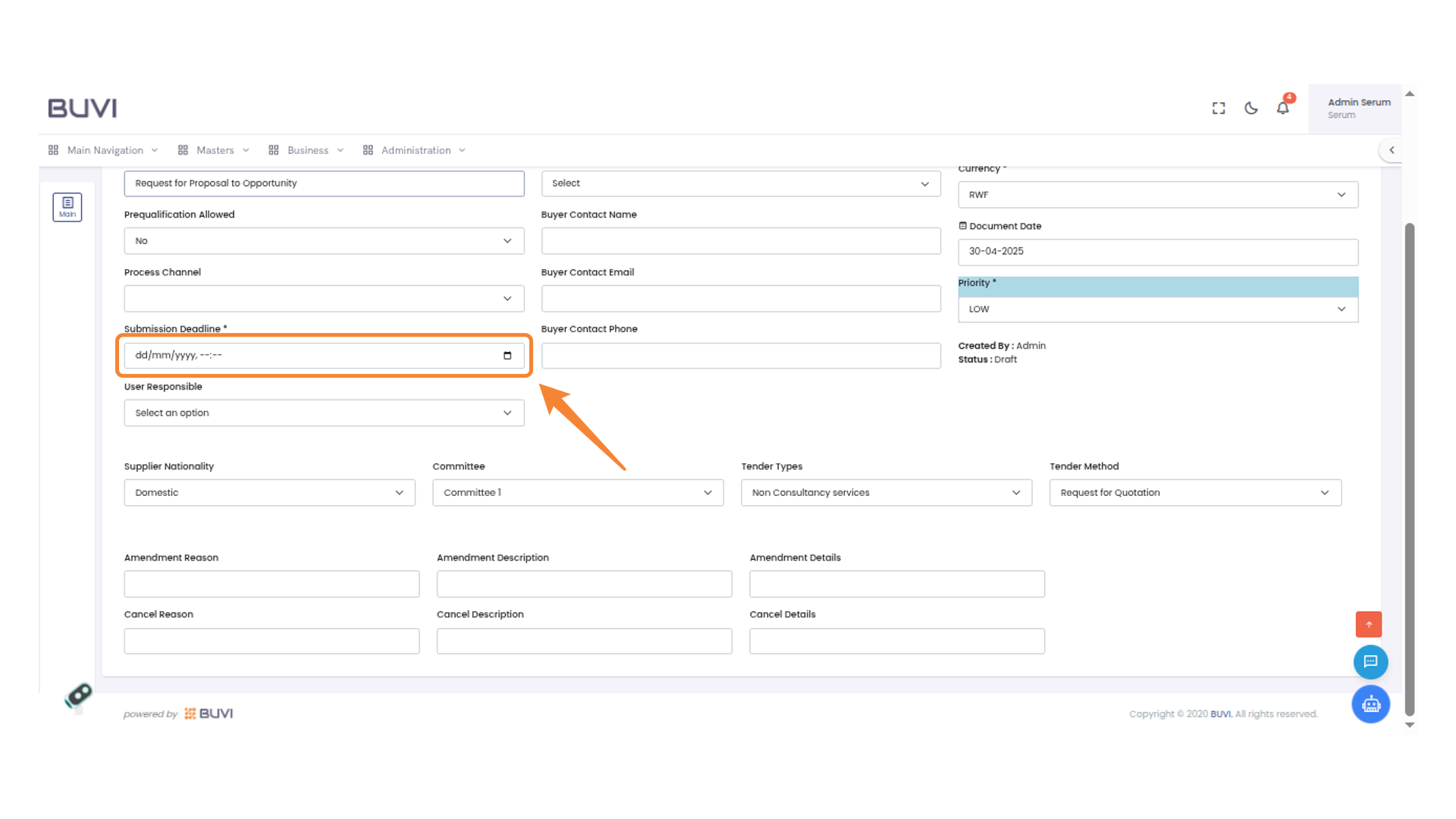Open the Submission Deadline calendar picker icon

pyautogui.click(x=507, y=355)
